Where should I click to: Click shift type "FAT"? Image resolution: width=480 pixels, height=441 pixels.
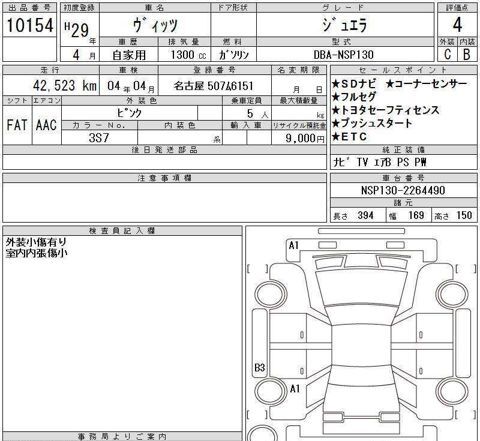point(17,125)
